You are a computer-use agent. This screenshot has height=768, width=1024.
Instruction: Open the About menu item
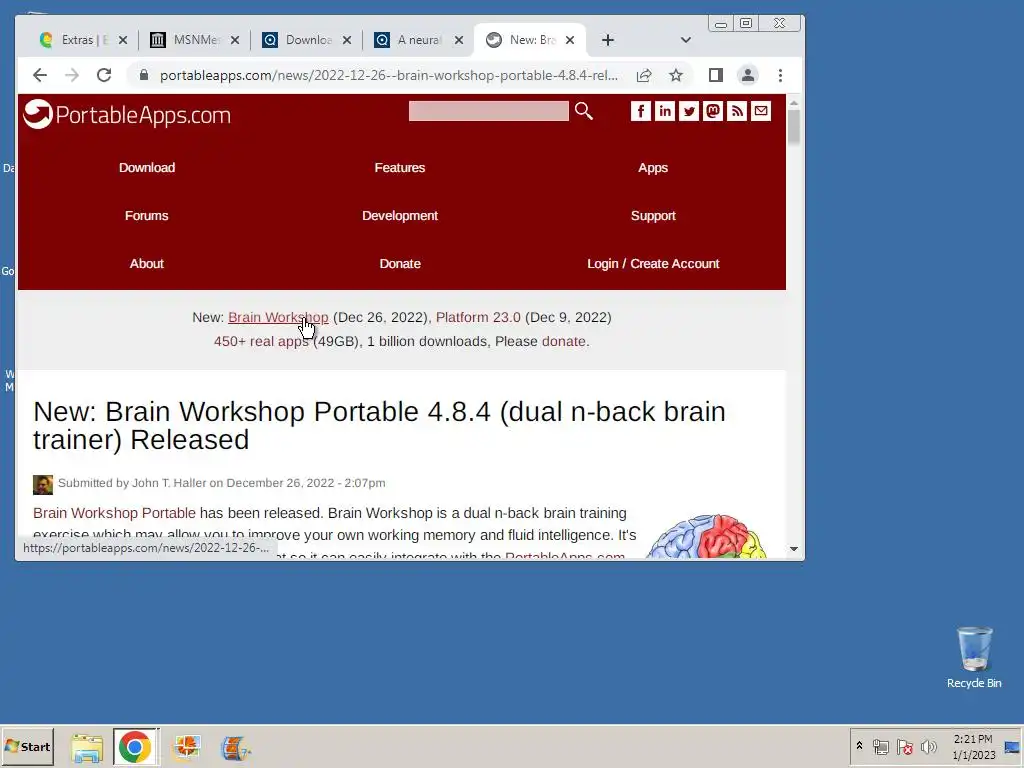(146, 264)
